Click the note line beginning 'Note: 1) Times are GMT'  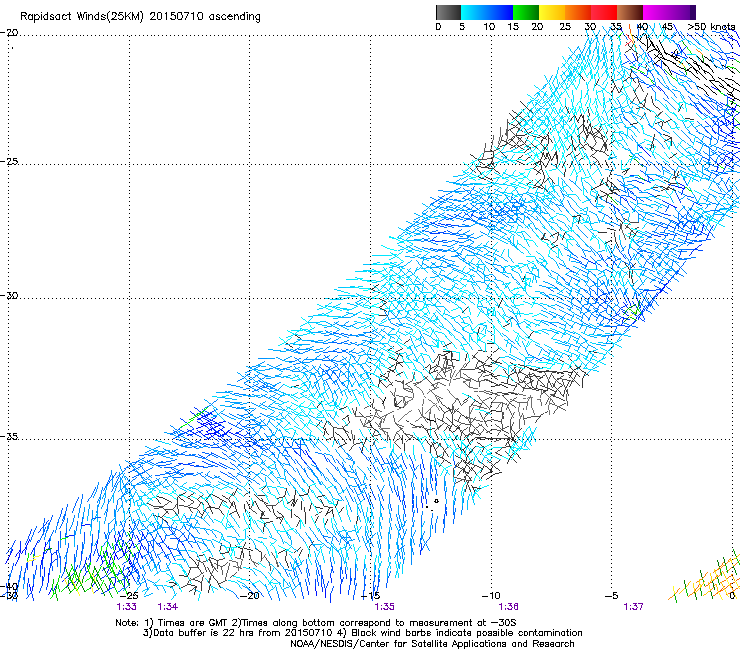(x=316, y=623)
